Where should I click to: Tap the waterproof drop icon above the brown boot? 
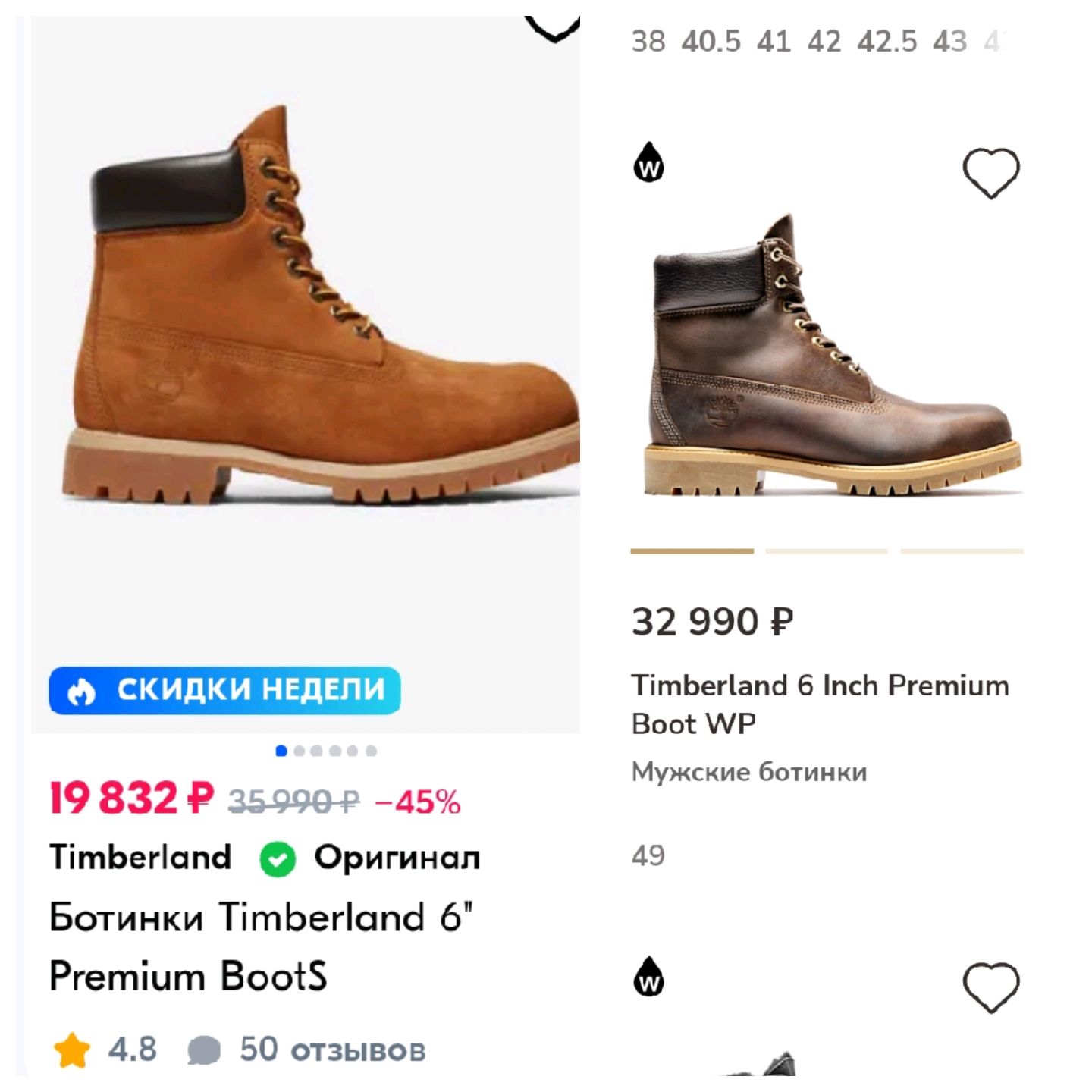[648, 162]
